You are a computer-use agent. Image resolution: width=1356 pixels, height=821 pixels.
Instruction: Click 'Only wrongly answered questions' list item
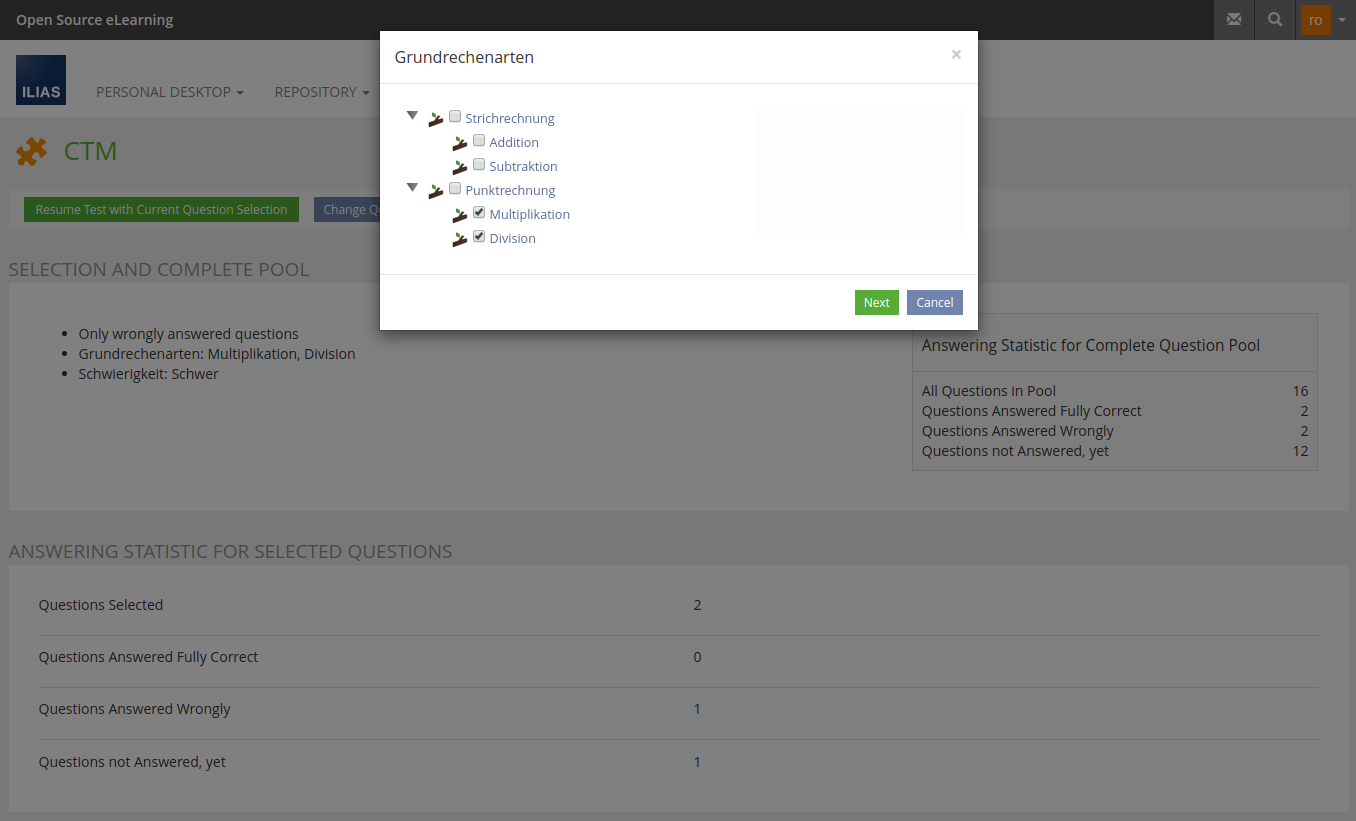189,334
